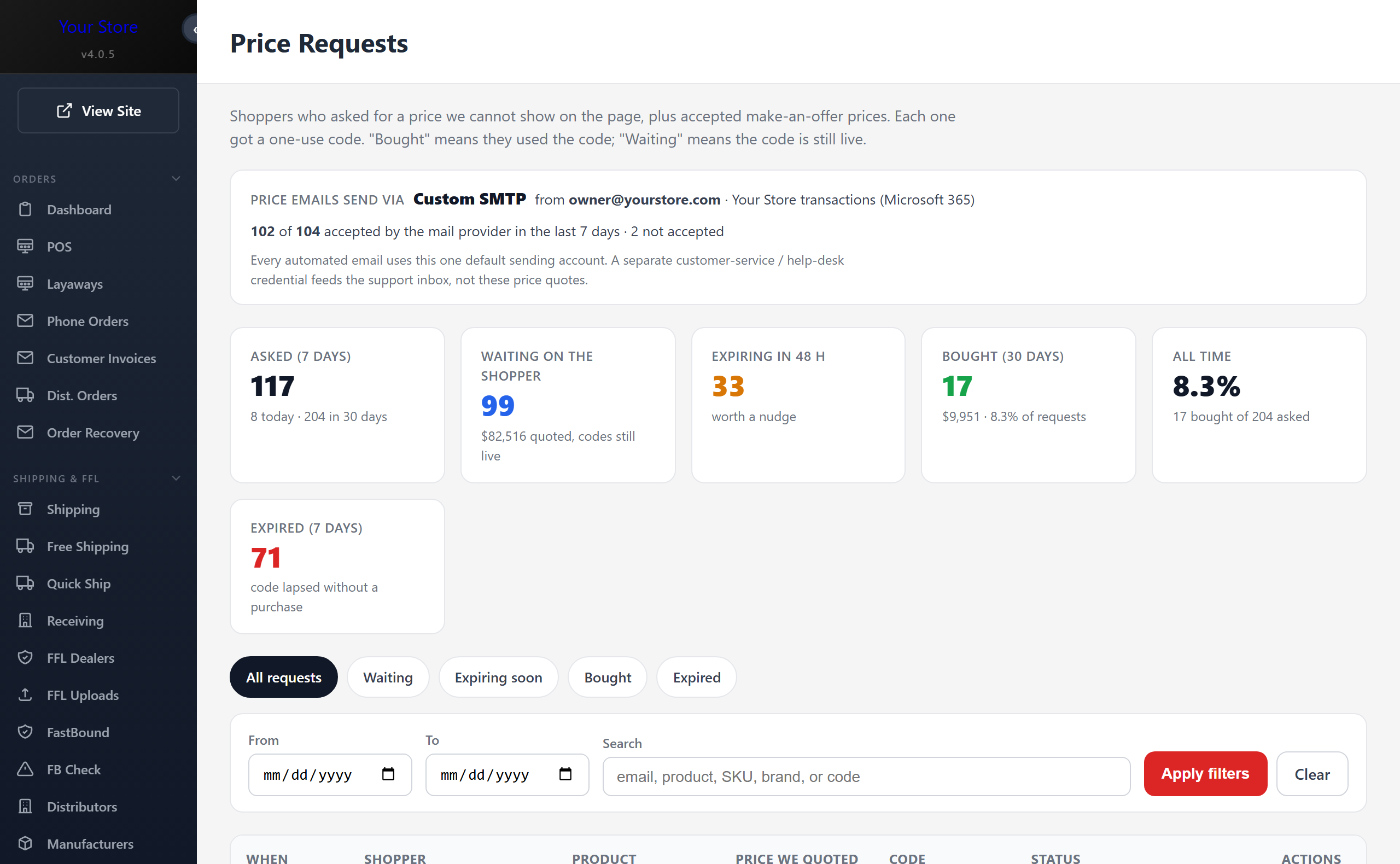Click the Expiring in 48 H value 33

[728, 386]
